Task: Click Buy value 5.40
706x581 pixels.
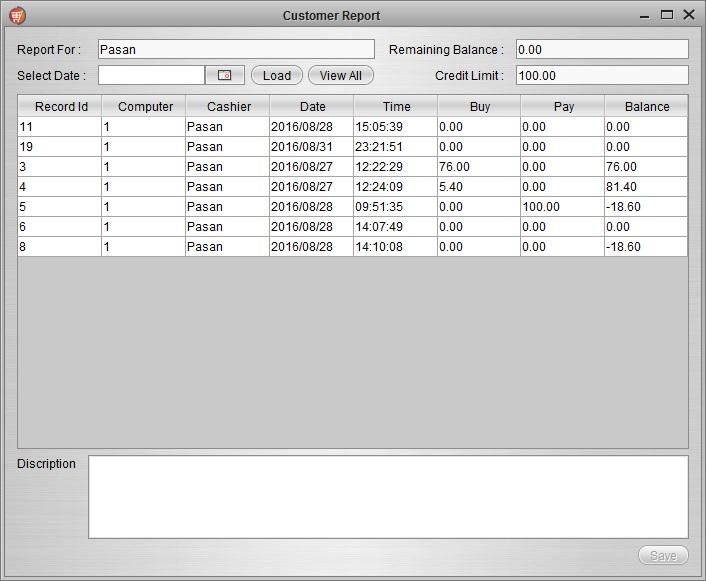Action: [x=479, y=186]
